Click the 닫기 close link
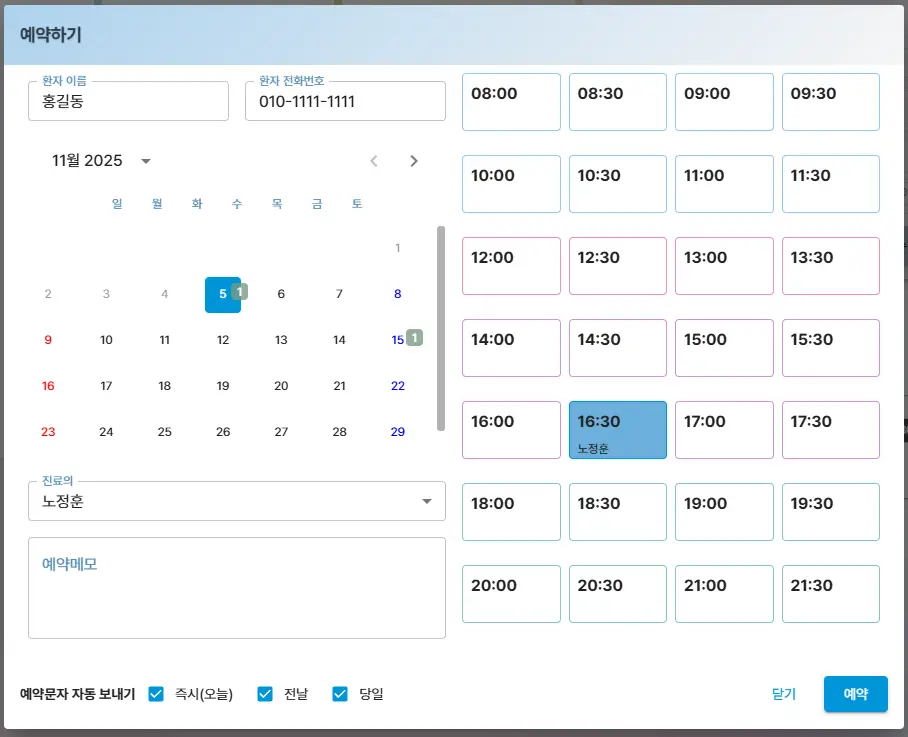 pyautogui.click(x=784, y=694)
